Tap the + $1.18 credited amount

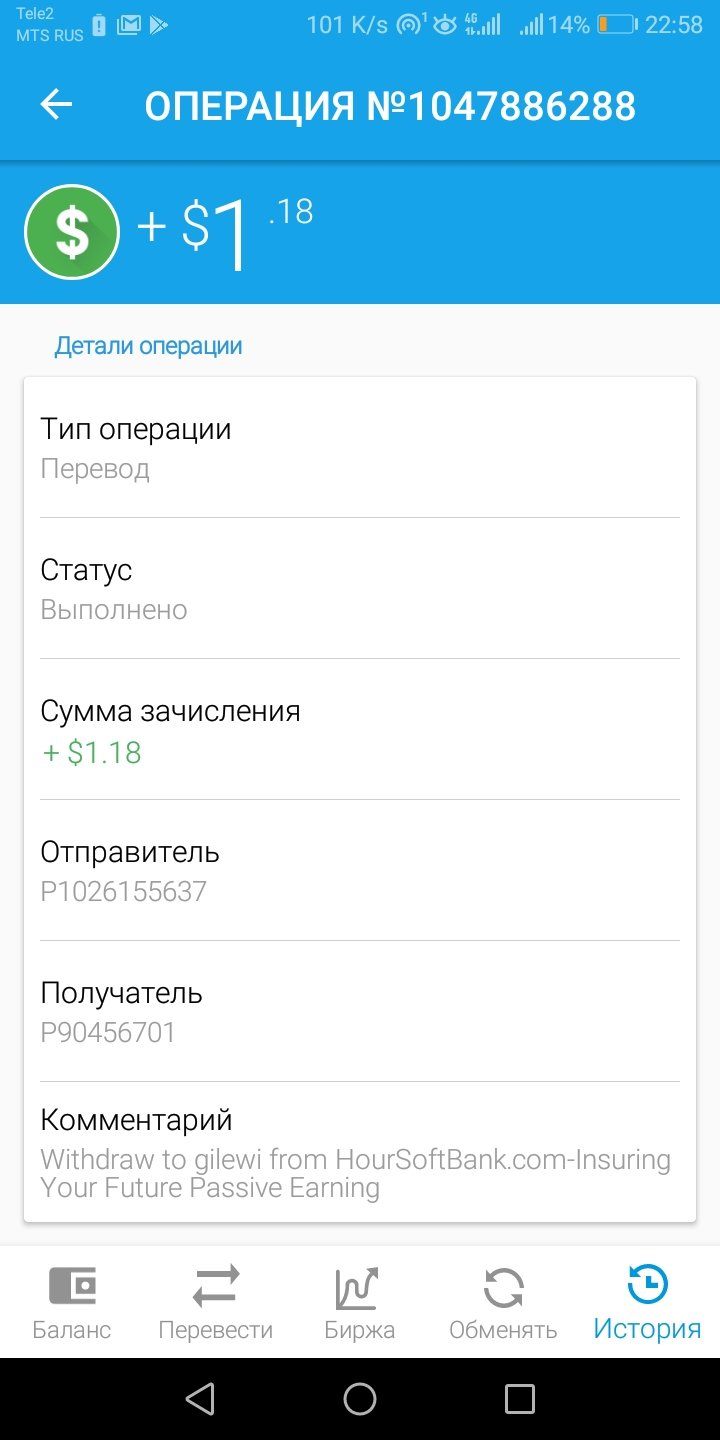click(x=92, y=752)
